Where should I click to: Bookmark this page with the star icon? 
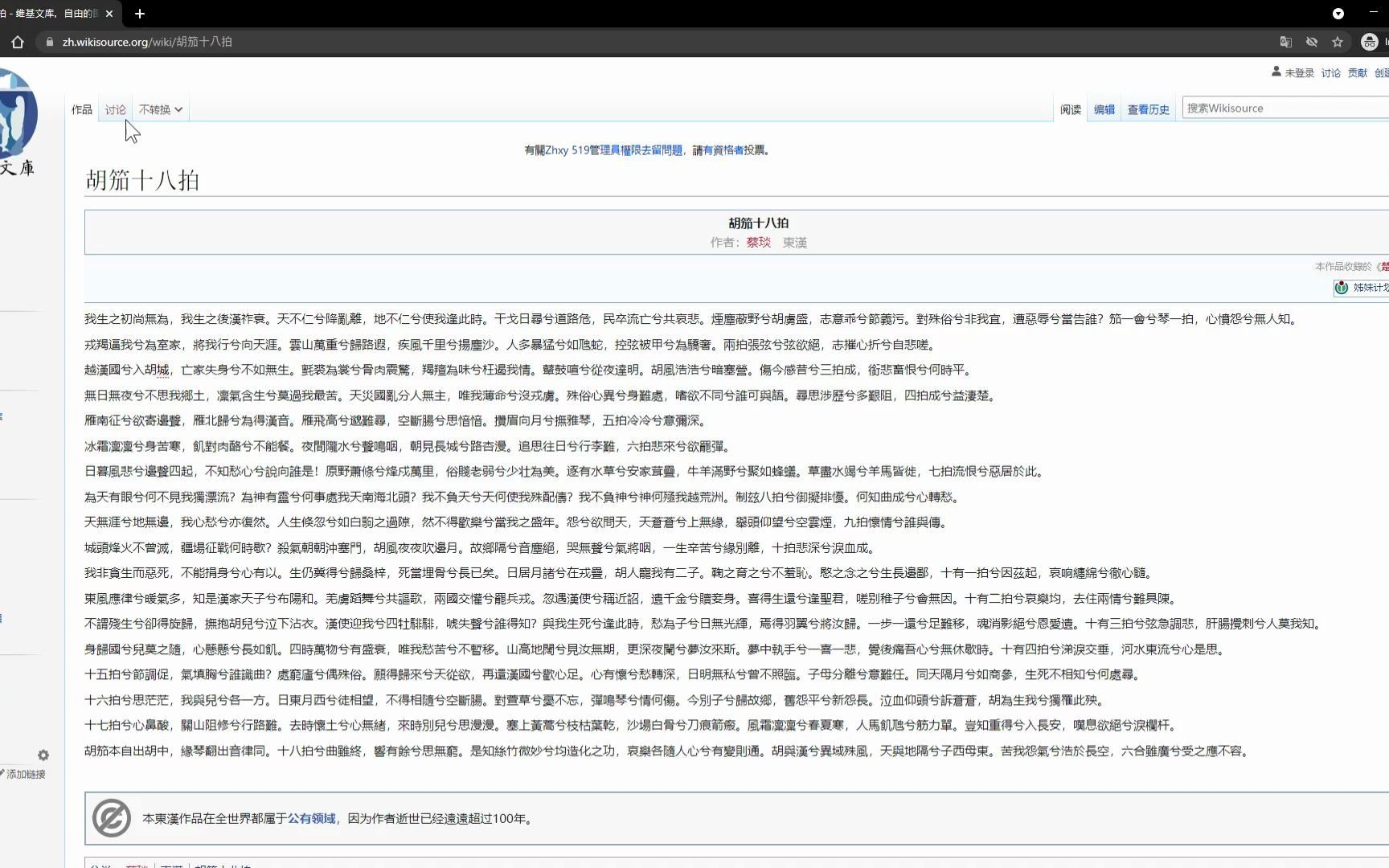point(1338,42)
